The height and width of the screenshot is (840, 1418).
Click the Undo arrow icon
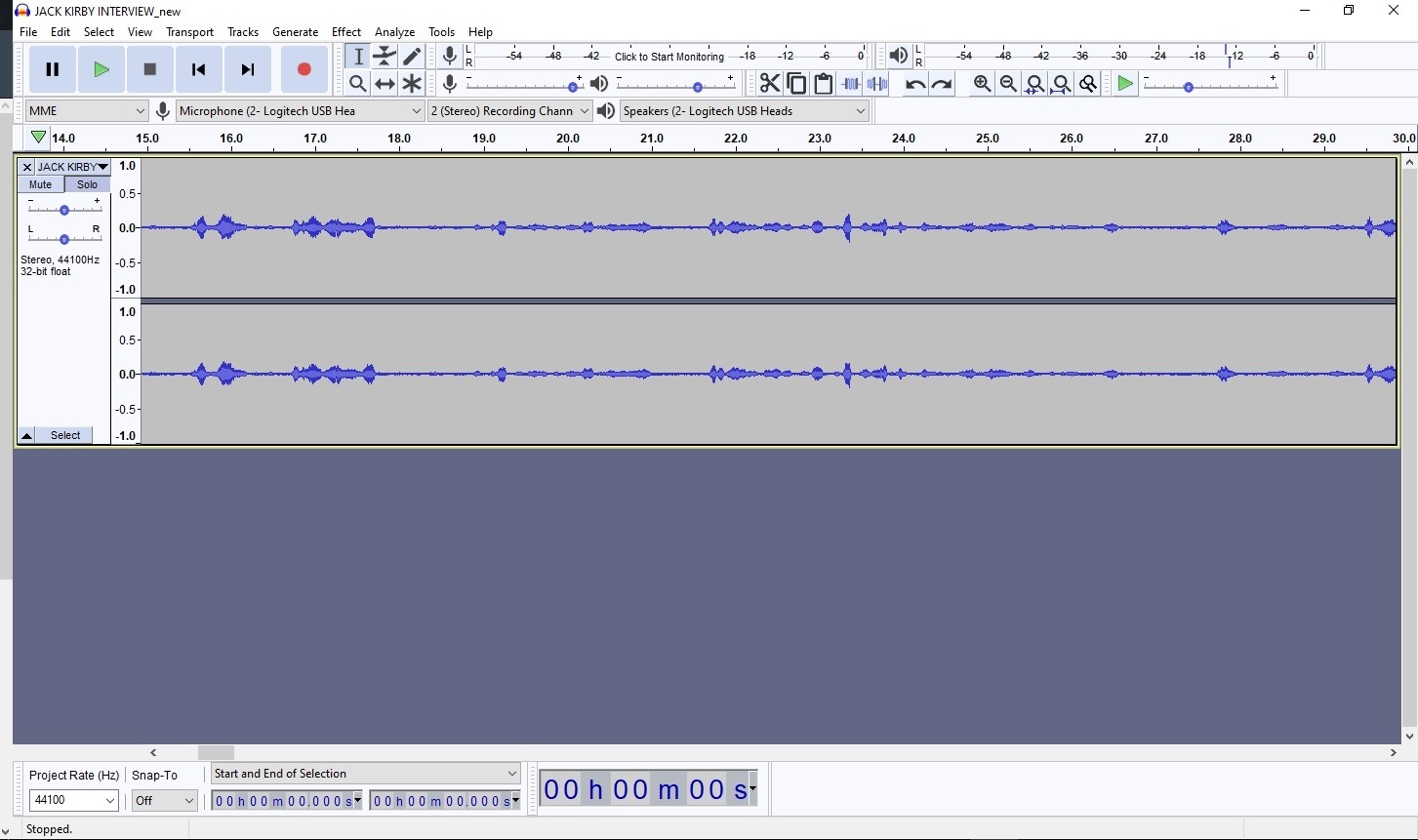click(x=914, y=84)
